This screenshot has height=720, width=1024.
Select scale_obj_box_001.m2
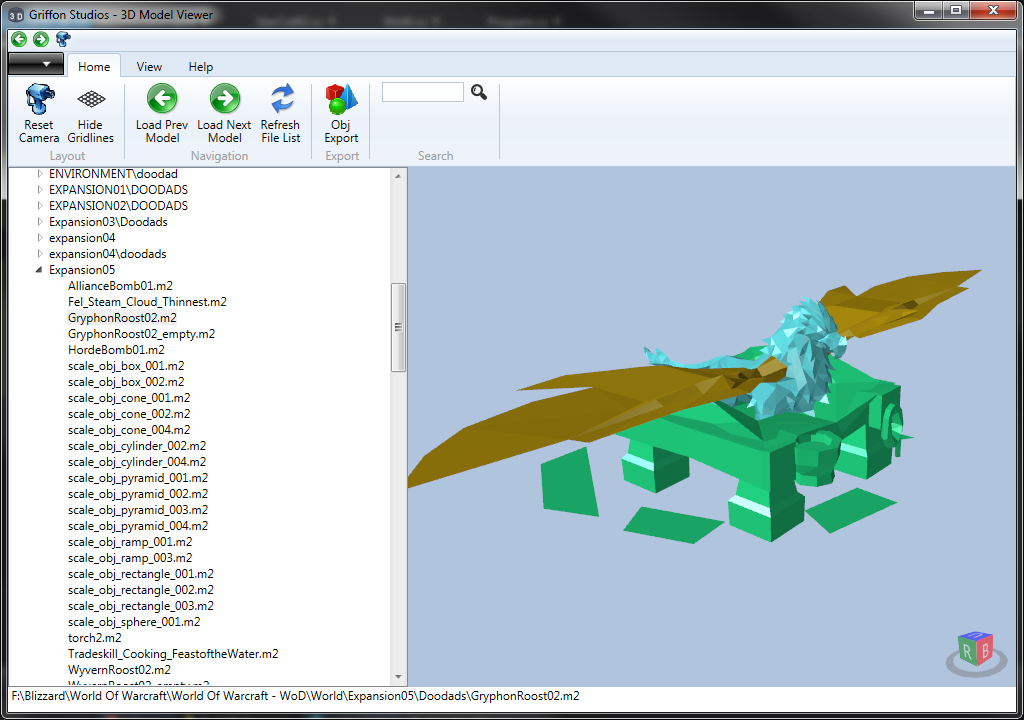click(126, 366)
